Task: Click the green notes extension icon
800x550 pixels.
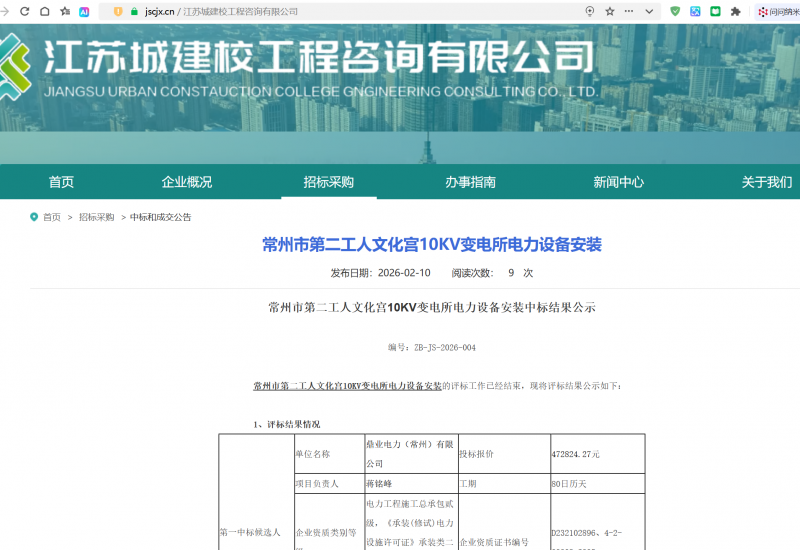Action: click(x=715, y=11)
